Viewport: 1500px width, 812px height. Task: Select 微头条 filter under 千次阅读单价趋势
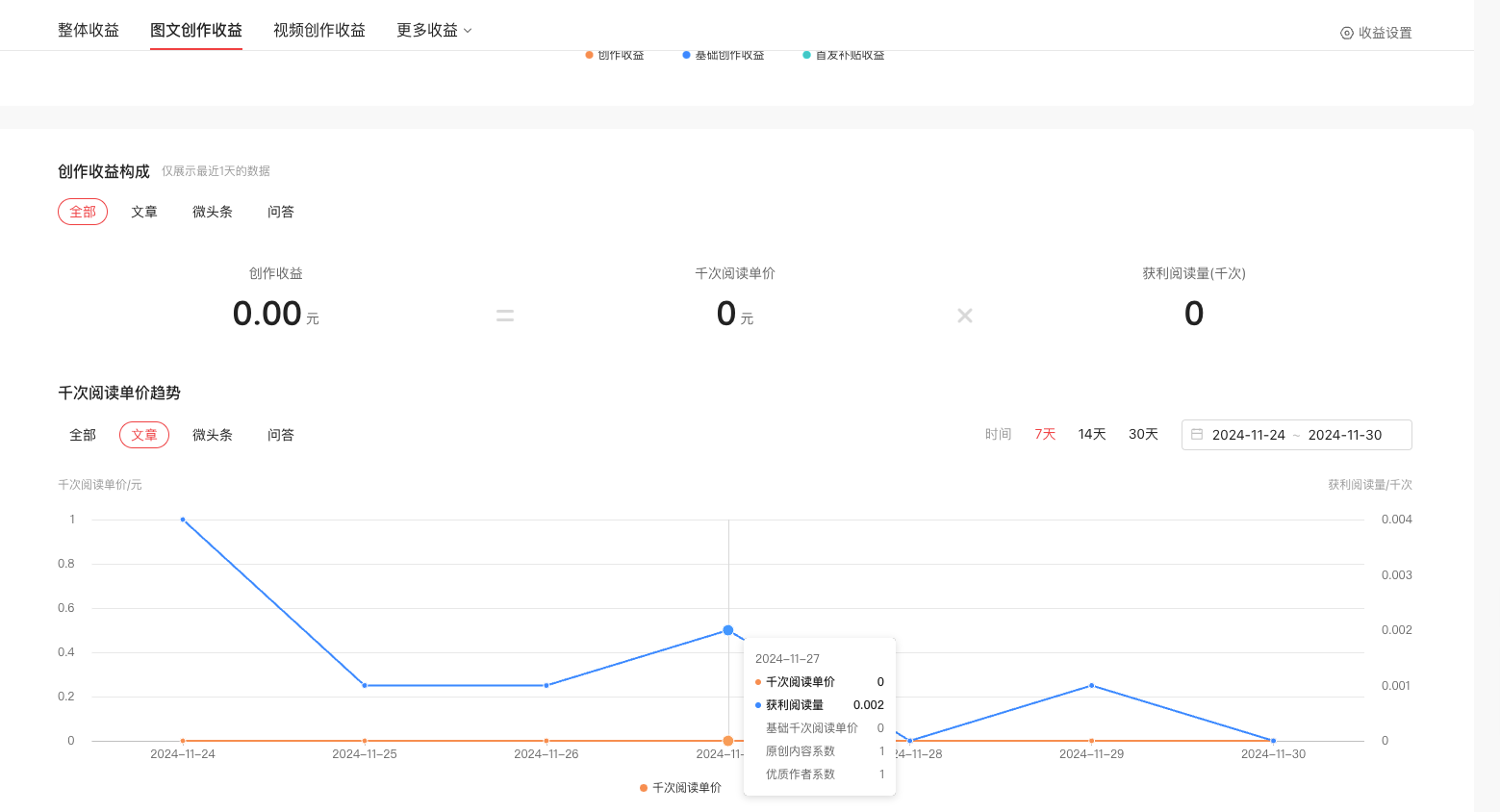[213, 435]
